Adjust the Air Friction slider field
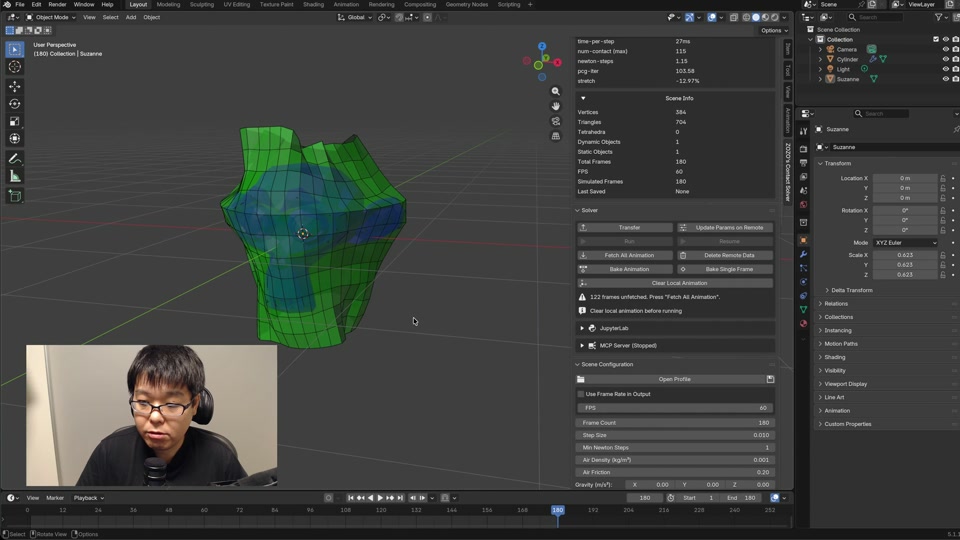Screen dimensions: 960x540 click(675, 472)
